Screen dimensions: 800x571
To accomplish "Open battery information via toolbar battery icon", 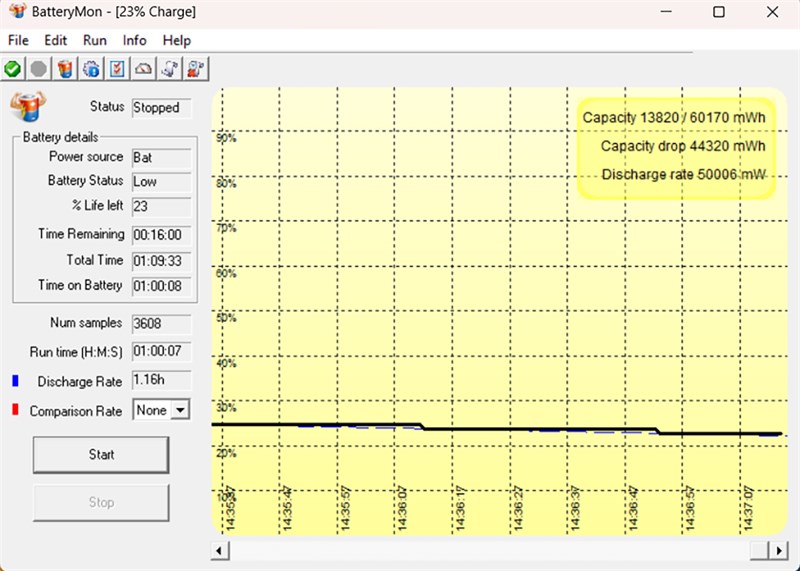I will [x=65, y=69].
